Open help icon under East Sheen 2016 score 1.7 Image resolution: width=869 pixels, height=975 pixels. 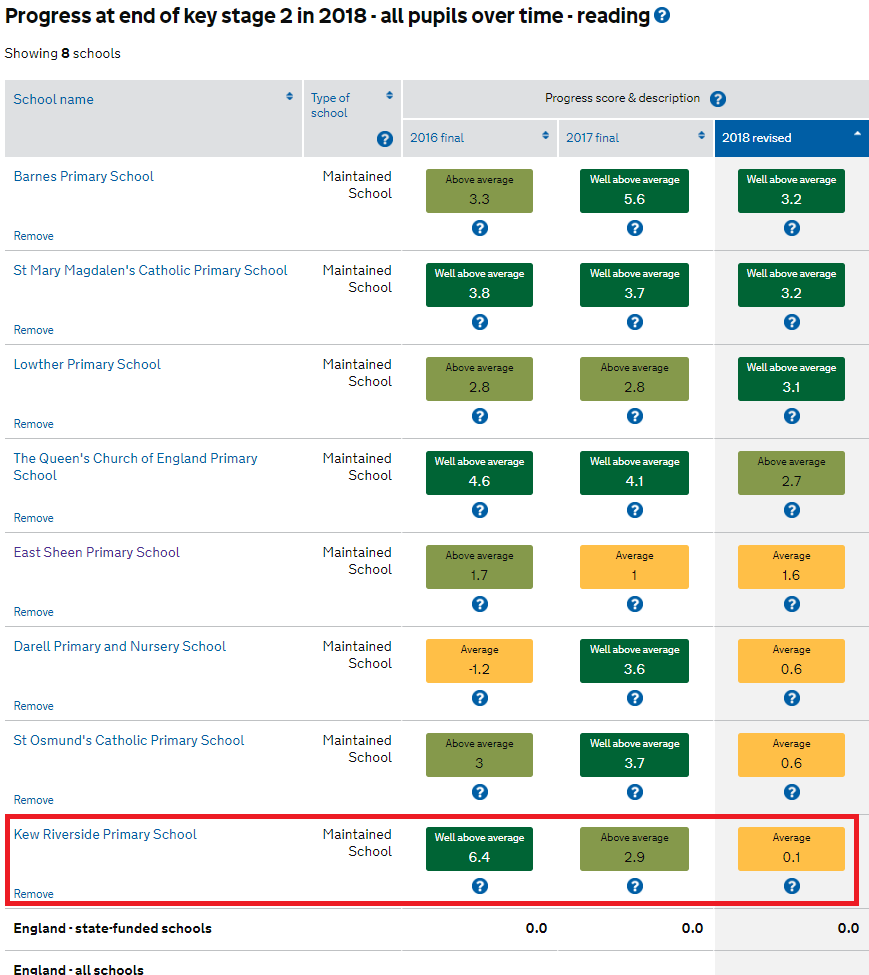click(x=480, y=604)
